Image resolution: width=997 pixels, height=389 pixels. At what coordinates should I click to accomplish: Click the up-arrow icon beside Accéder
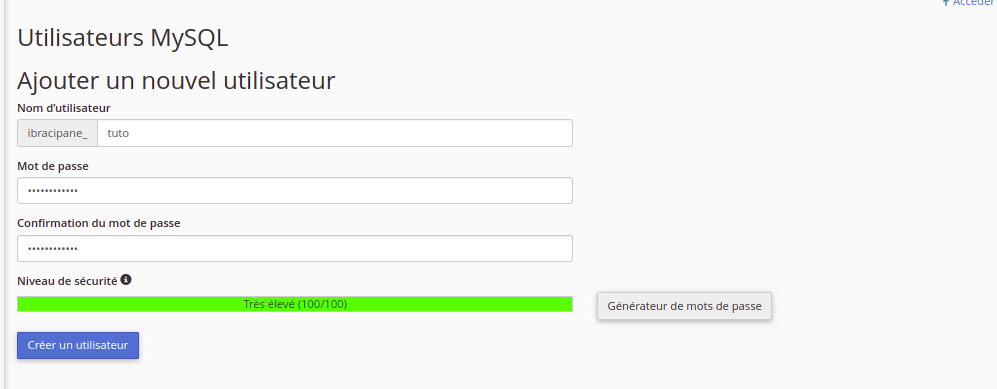coord(945,3)
